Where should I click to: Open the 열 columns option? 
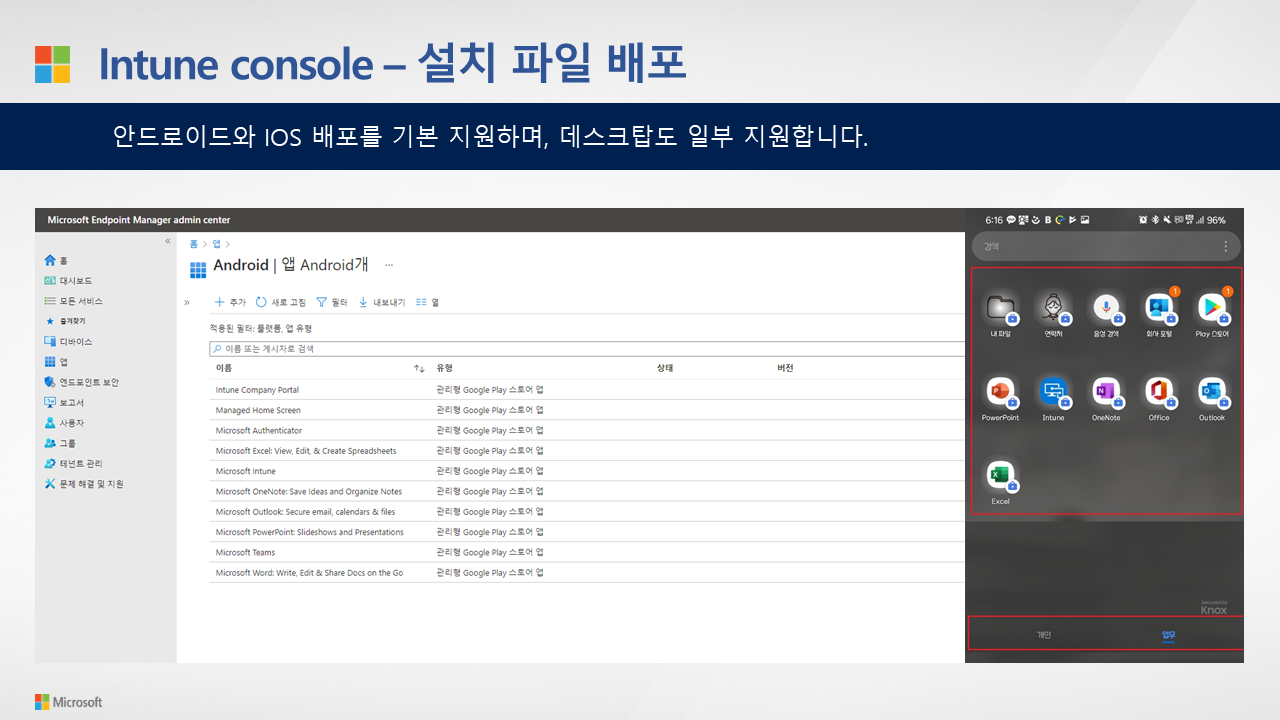(428, 302)
